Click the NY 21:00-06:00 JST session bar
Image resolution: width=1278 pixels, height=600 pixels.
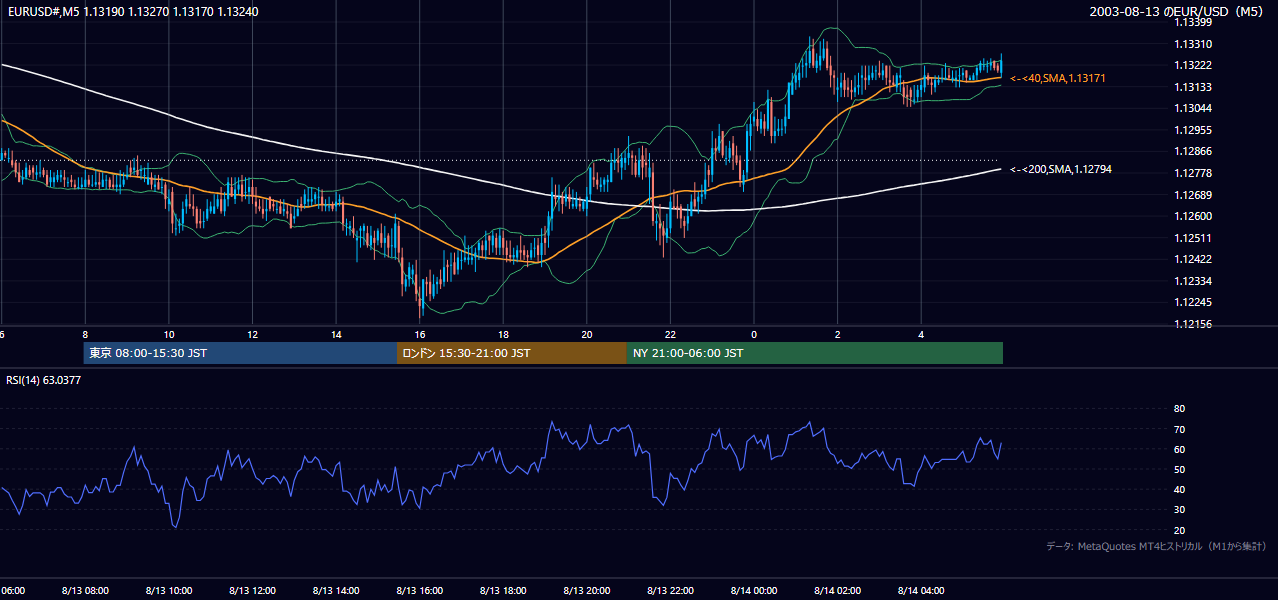coord(815,353)
